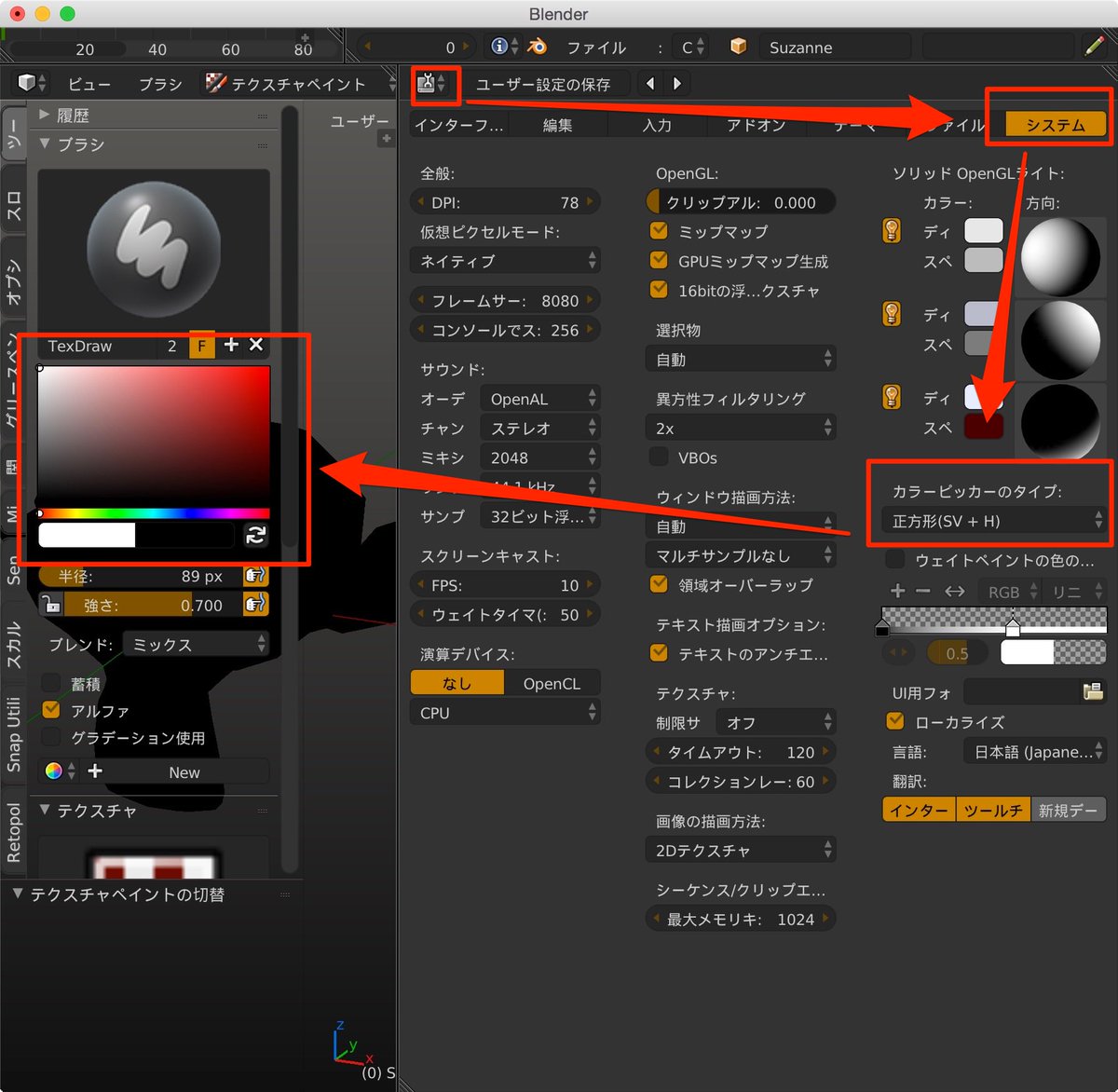Expand the History (履歴) panel

45,115
